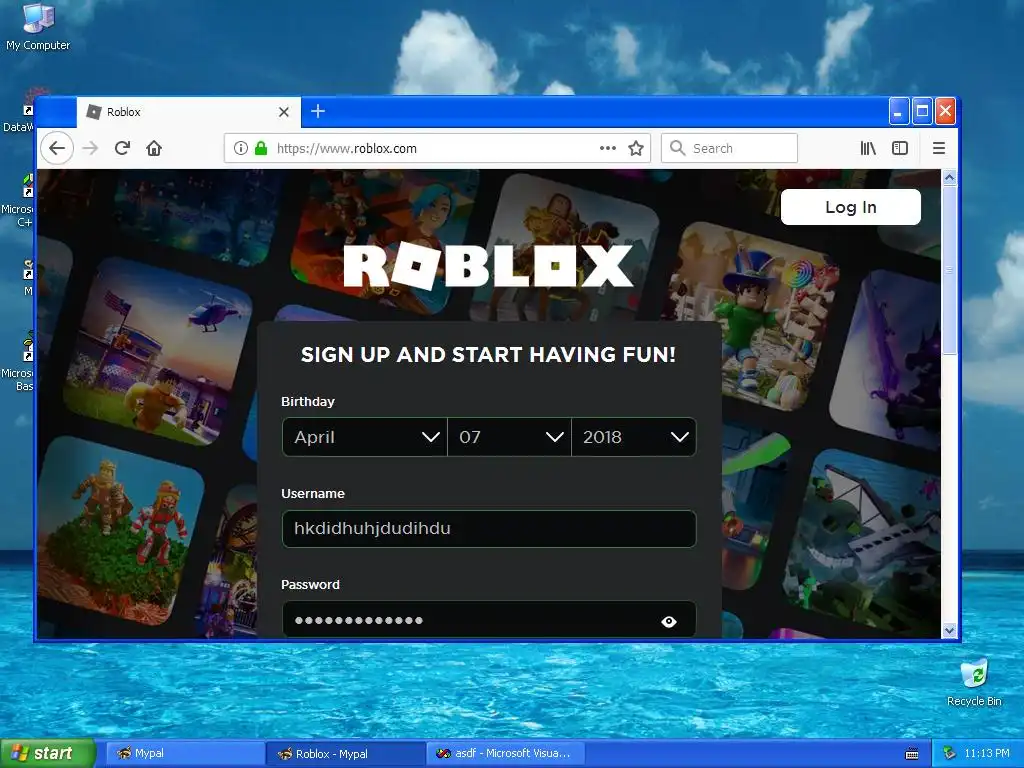Image resolution: width=1024 pixels, height=768 pixels.
Task: Click the keyboard icon in taskbar
Action: 912,754
